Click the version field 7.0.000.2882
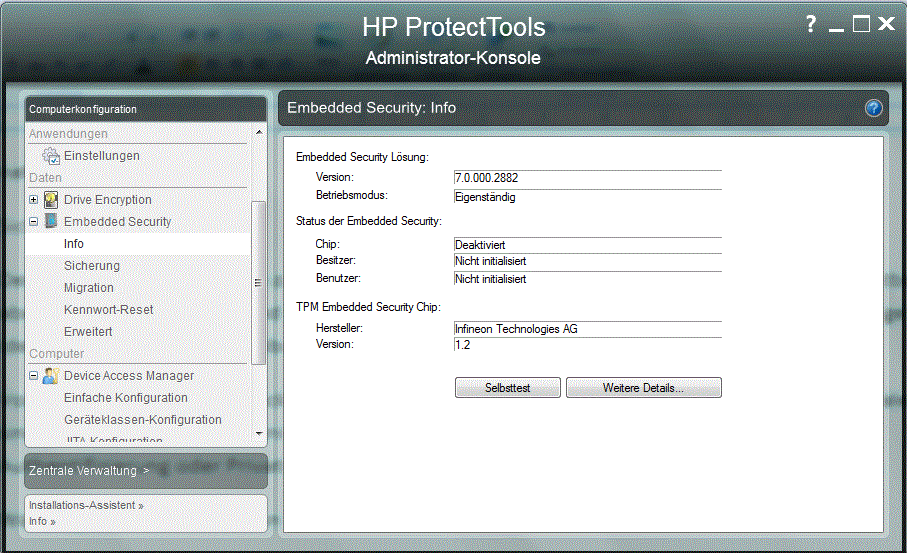907x553 pixels. [x=588, y=178]
